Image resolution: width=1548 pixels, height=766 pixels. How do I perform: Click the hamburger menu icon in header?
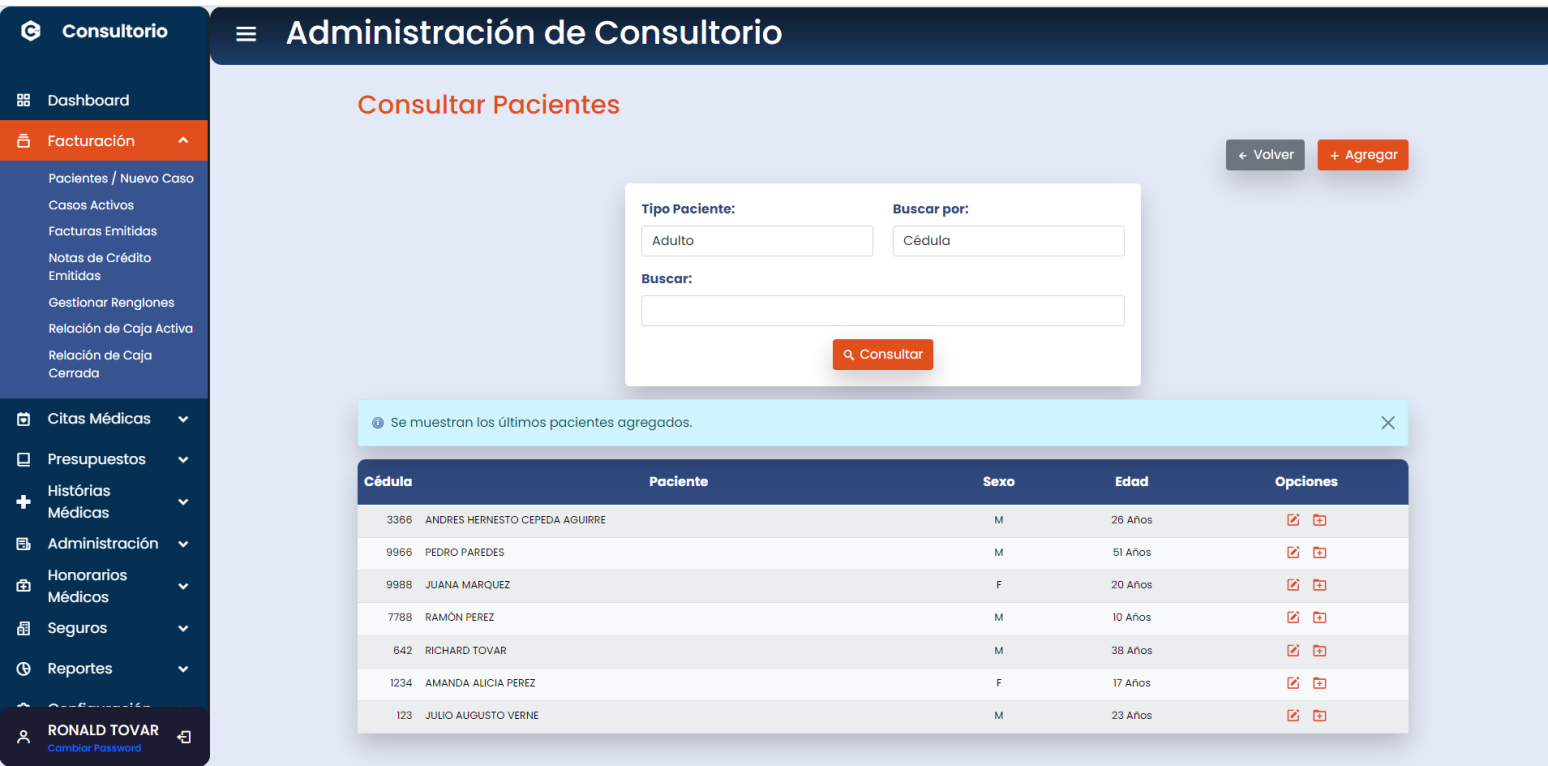coord(246,35)
